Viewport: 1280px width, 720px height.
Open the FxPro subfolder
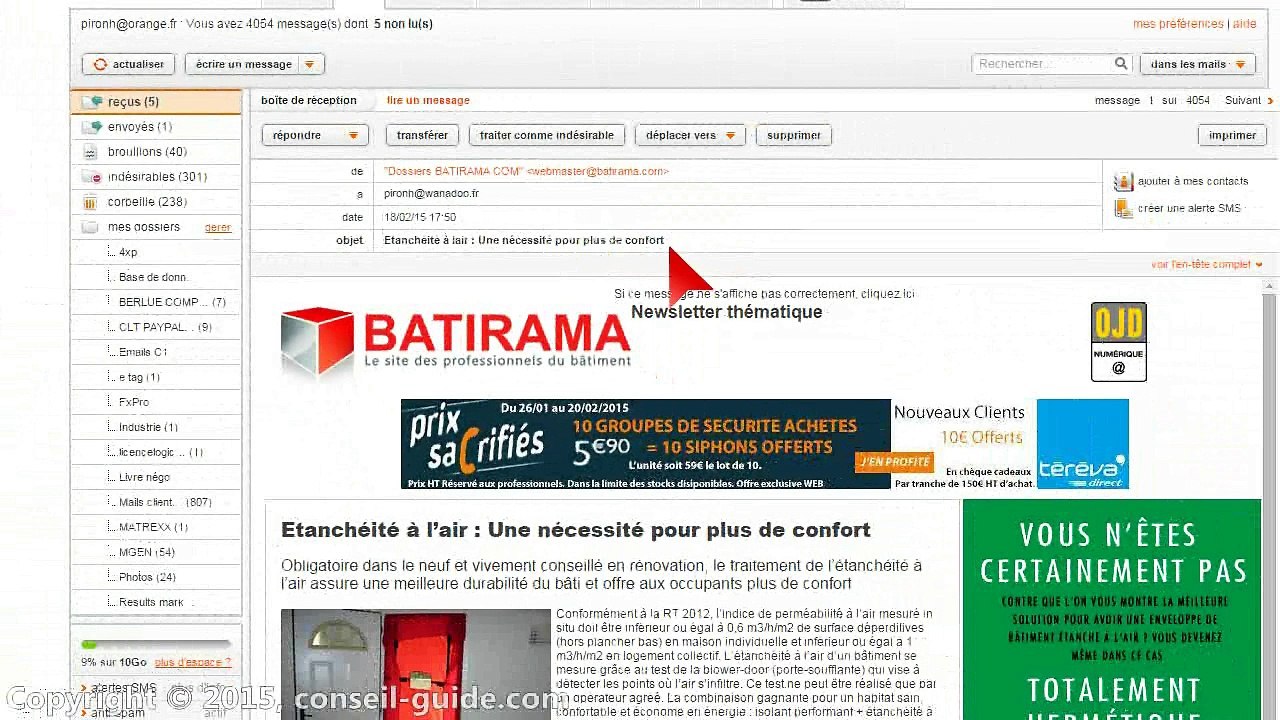pos(134,402)
